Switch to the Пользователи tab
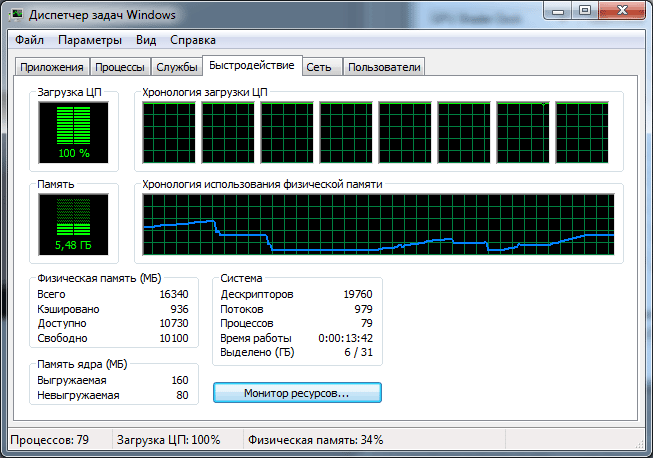 [384, 67]
